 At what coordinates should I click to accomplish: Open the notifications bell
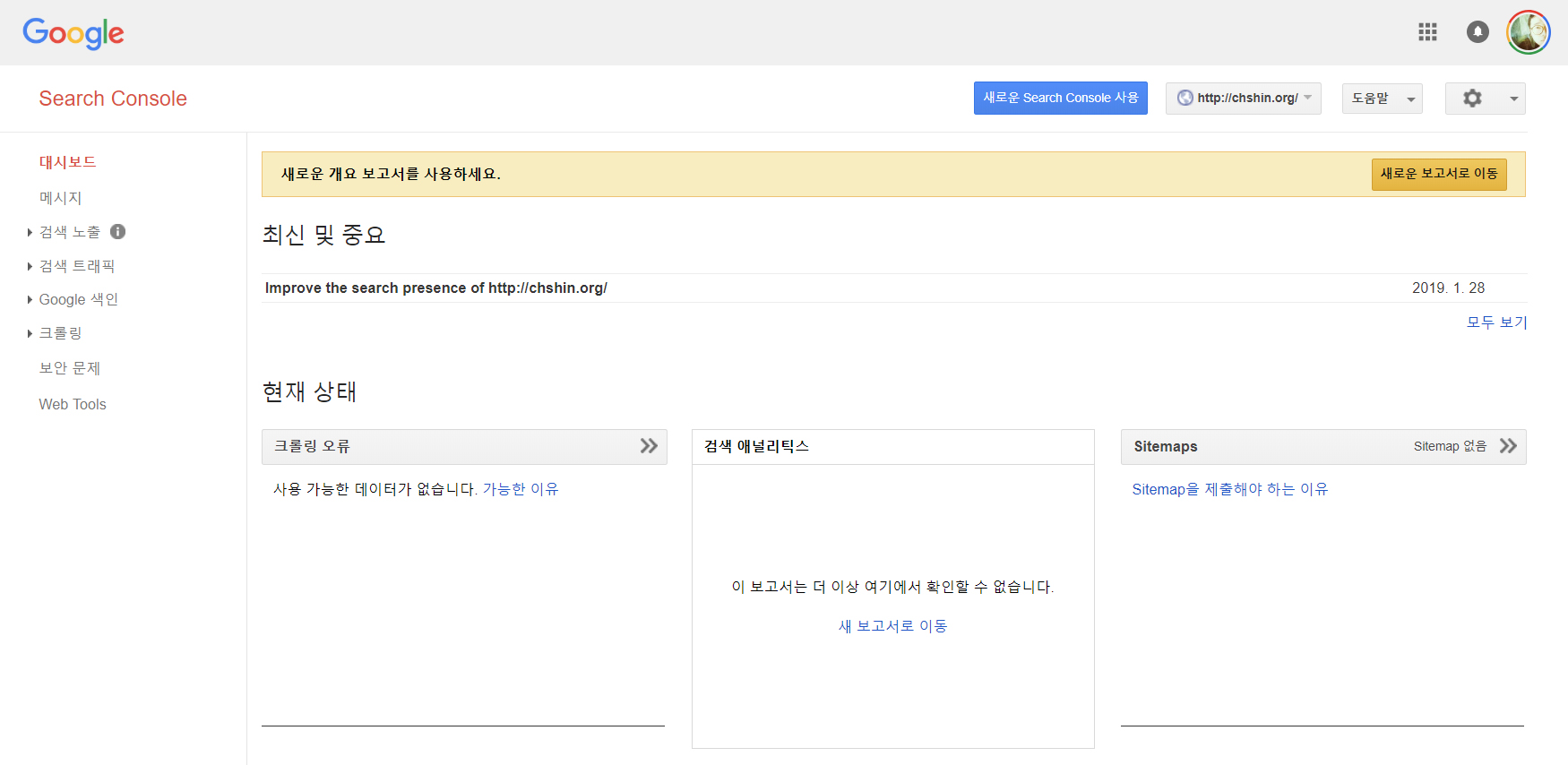click(x=1478, y=32)
